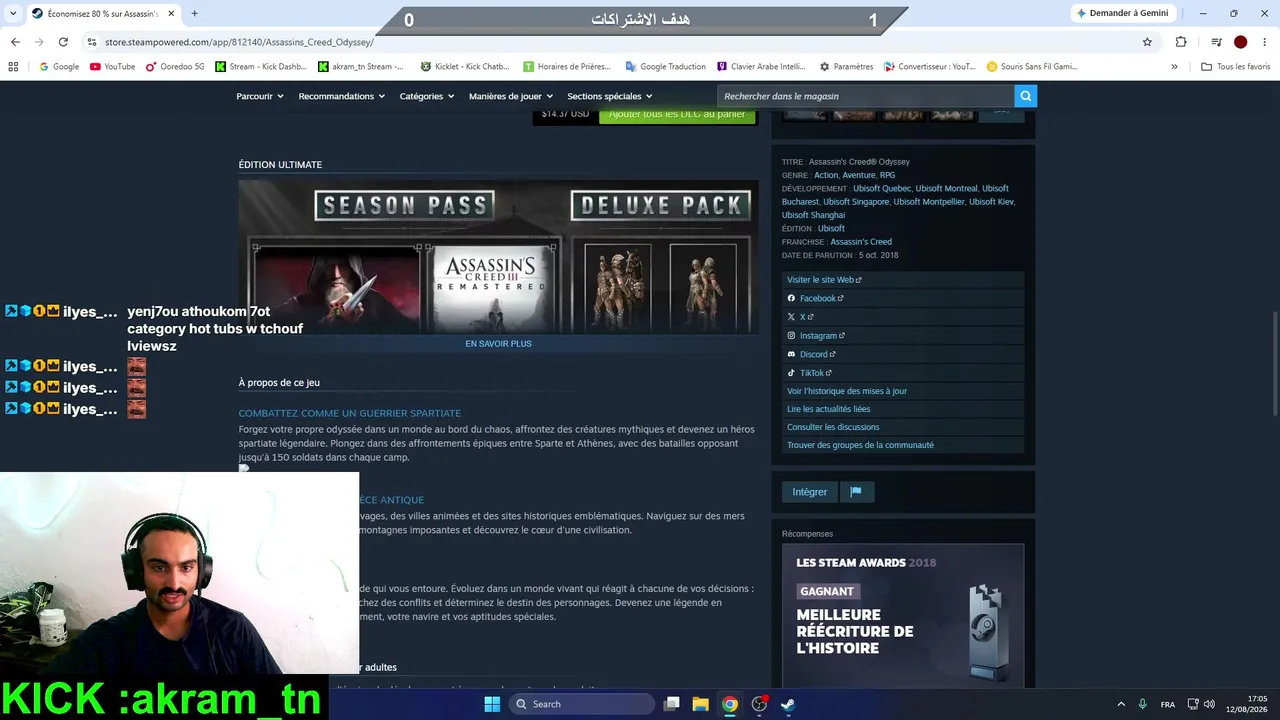Viewport: 1280px width, 720px height.
Task: Close the Steam store tab
Action: (171, 14)
